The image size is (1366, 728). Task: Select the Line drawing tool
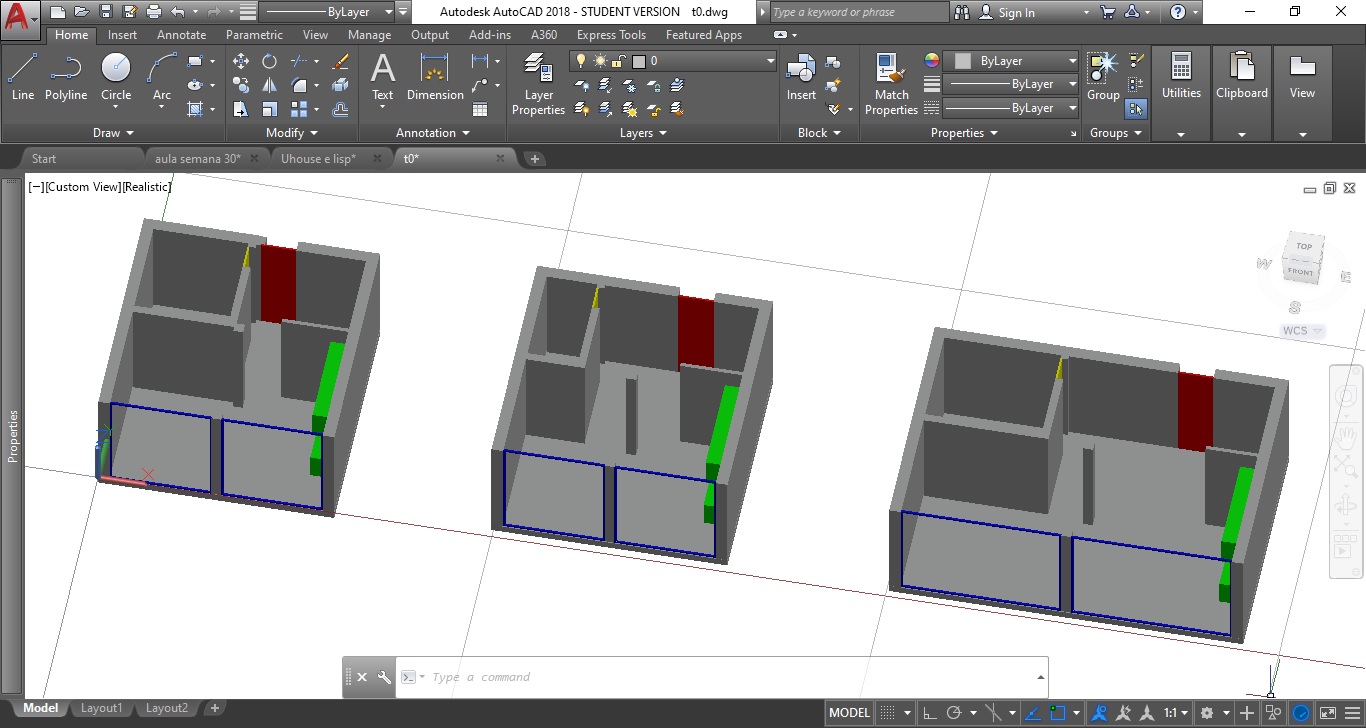(22, 77)
